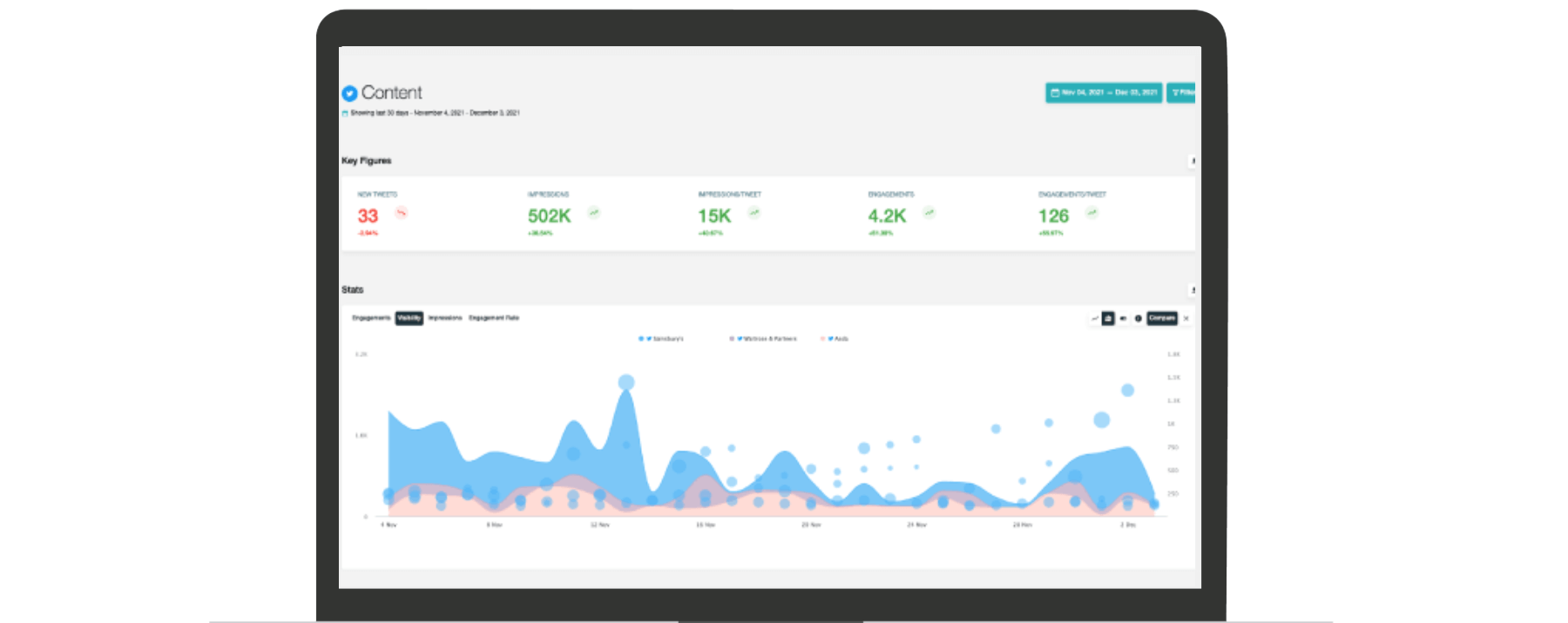Screen dimensions: 1568x623
Task: Toggle the Asda series in chart legend
Action: coord(835,339)
